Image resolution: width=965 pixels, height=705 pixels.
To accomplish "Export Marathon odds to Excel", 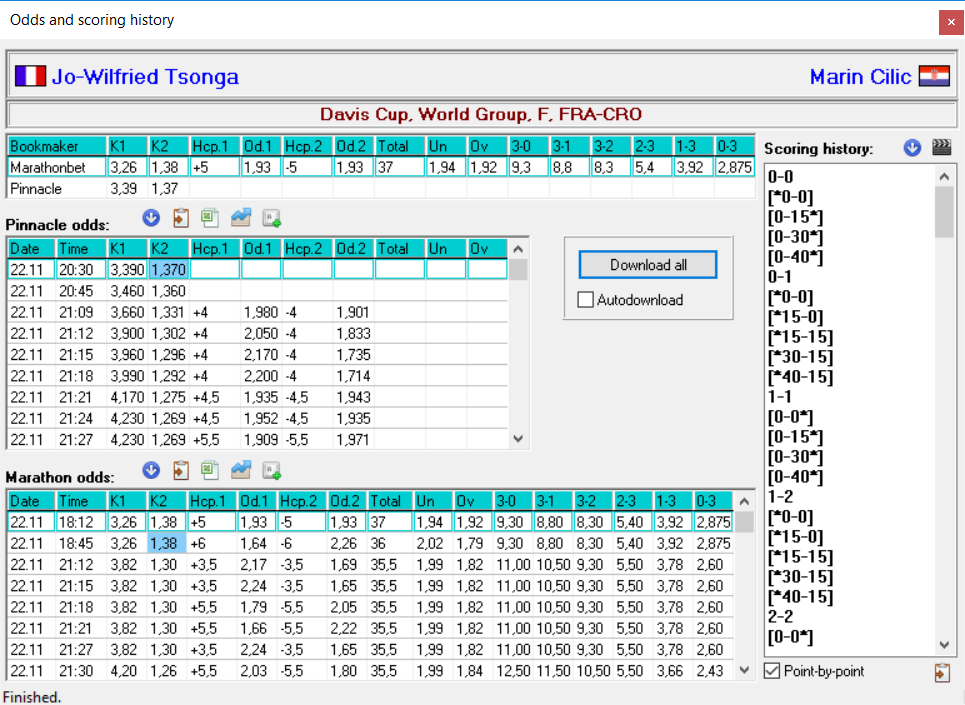I will point(209,471).
